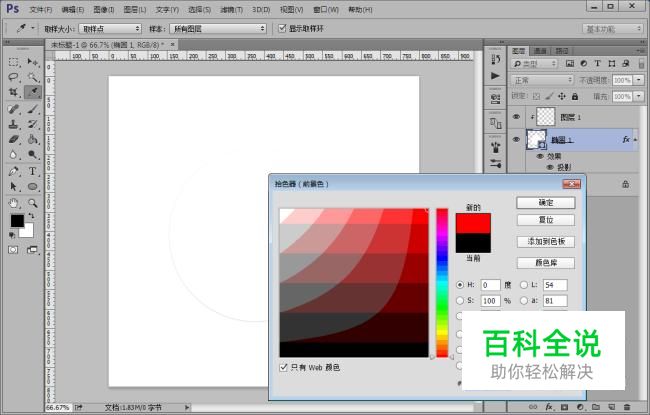Toggle Quick Mask mode
The height and width of the screenshot is (415, 650).
click(x=13, y=250)
